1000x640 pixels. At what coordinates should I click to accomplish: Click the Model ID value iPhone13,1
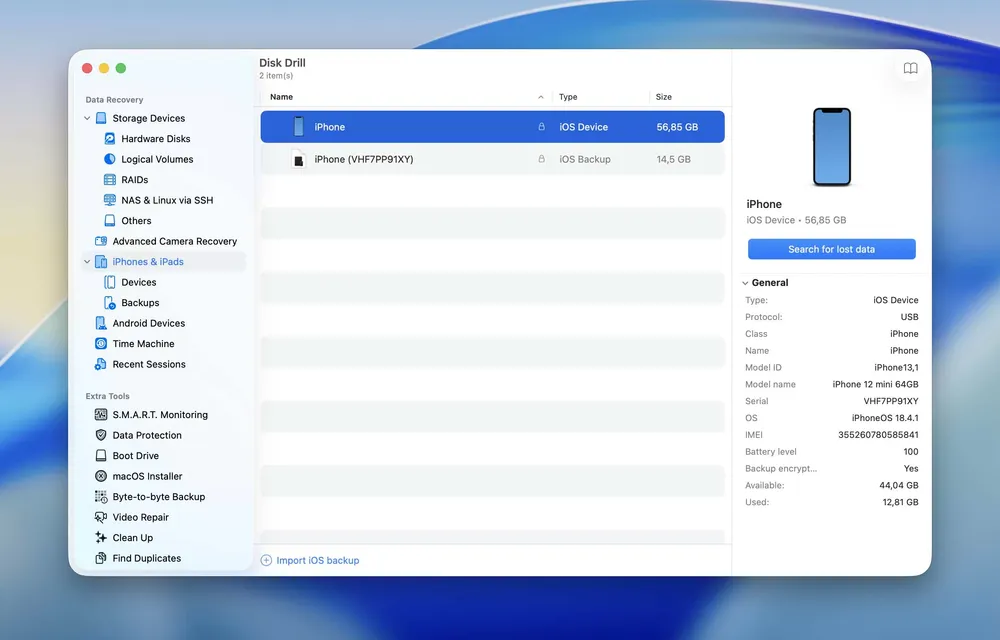click(896, 367)
